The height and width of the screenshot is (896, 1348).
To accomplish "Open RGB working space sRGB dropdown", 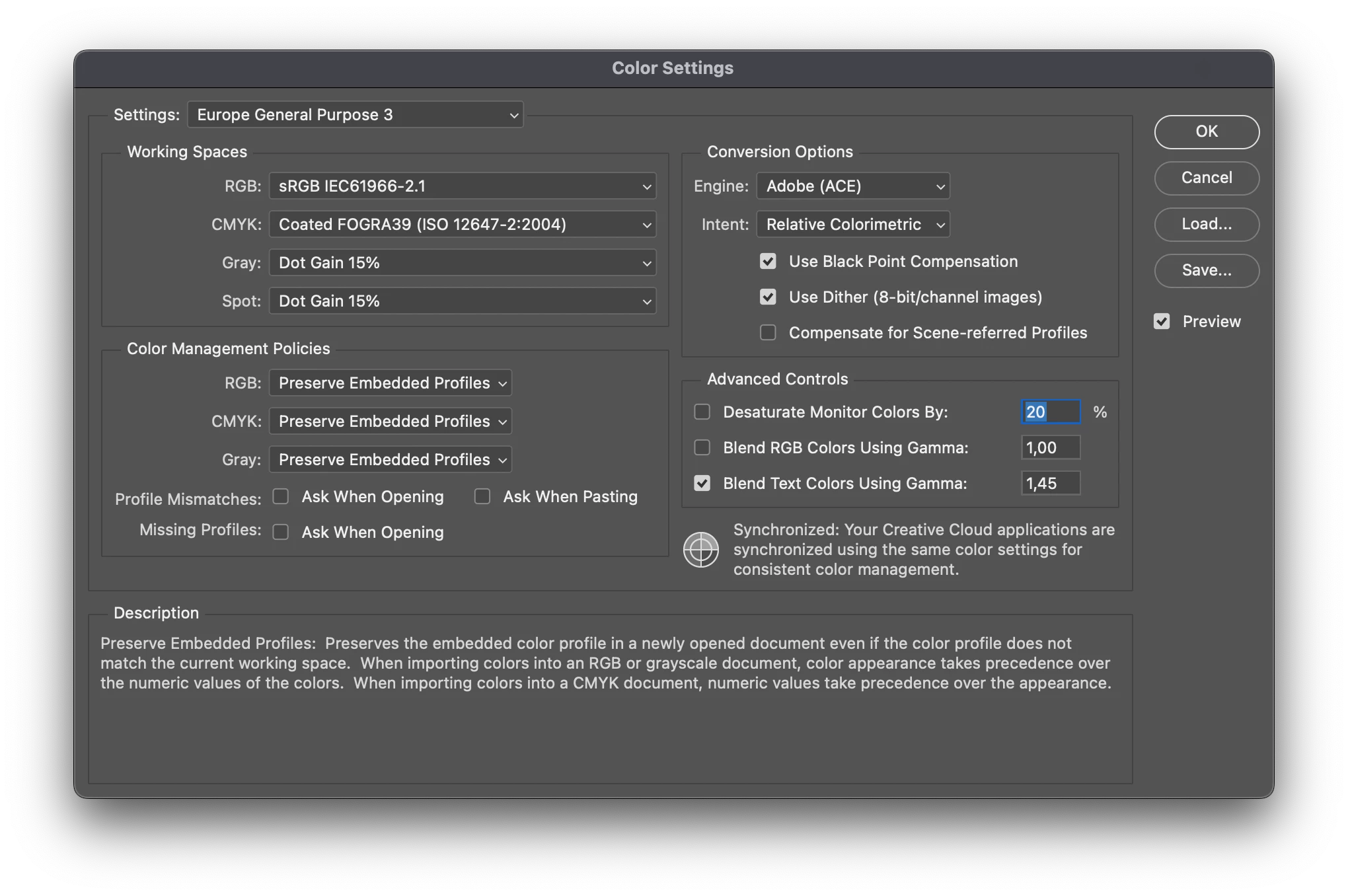I will coord(463,186).
